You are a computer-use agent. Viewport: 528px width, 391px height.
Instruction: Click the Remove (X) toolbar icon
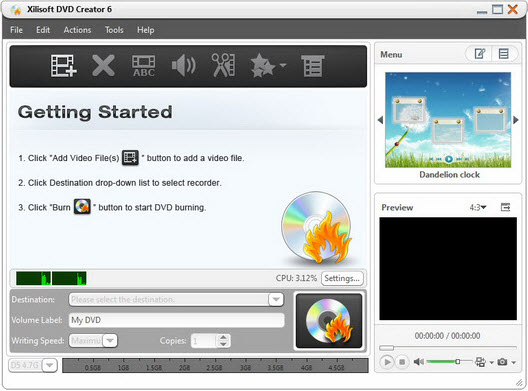(103, 65)
